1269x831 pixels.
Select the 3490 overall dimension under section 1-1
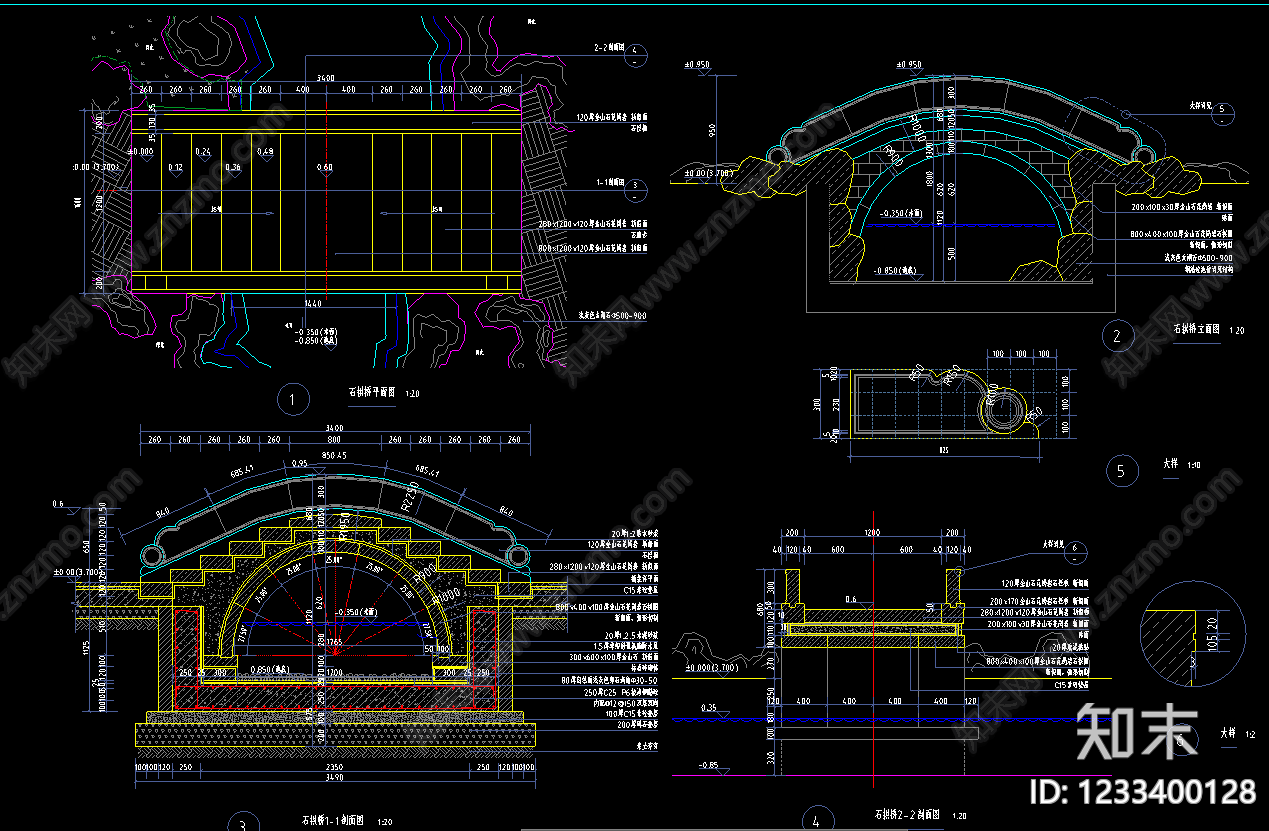click(x=335, y=778)
